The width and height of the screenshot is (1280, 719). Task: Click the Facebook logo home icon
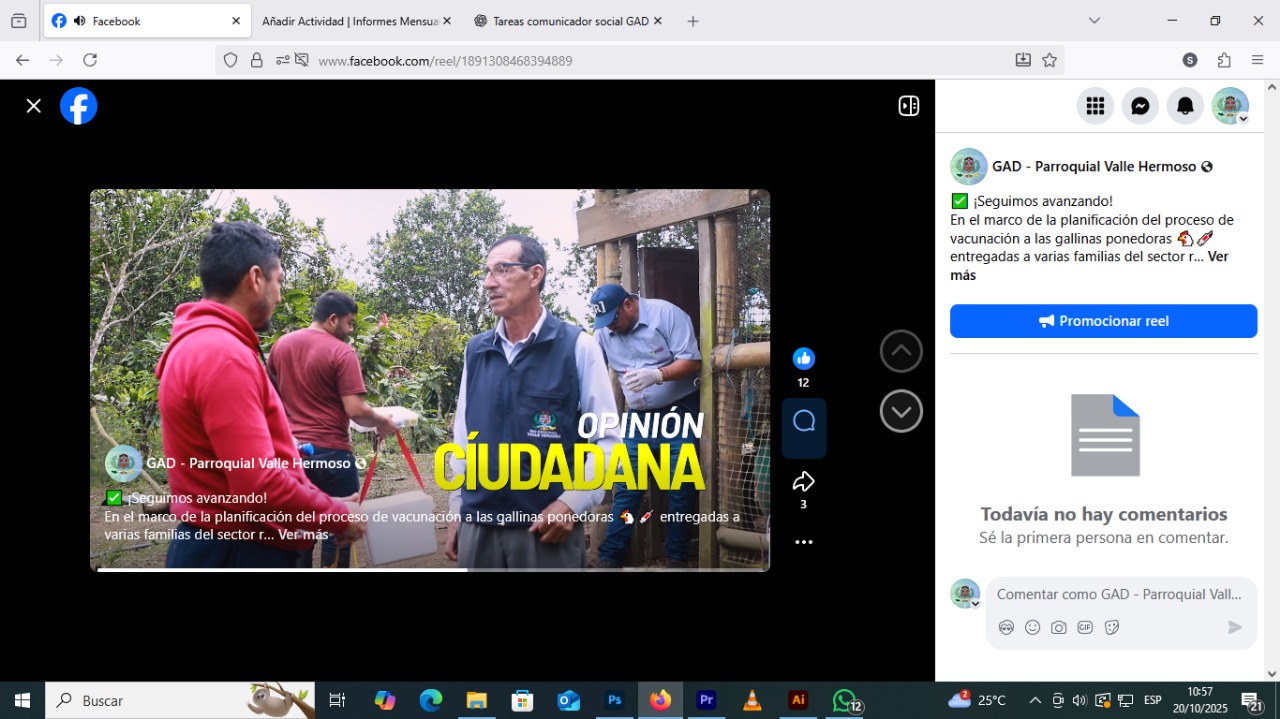point(79,106)
